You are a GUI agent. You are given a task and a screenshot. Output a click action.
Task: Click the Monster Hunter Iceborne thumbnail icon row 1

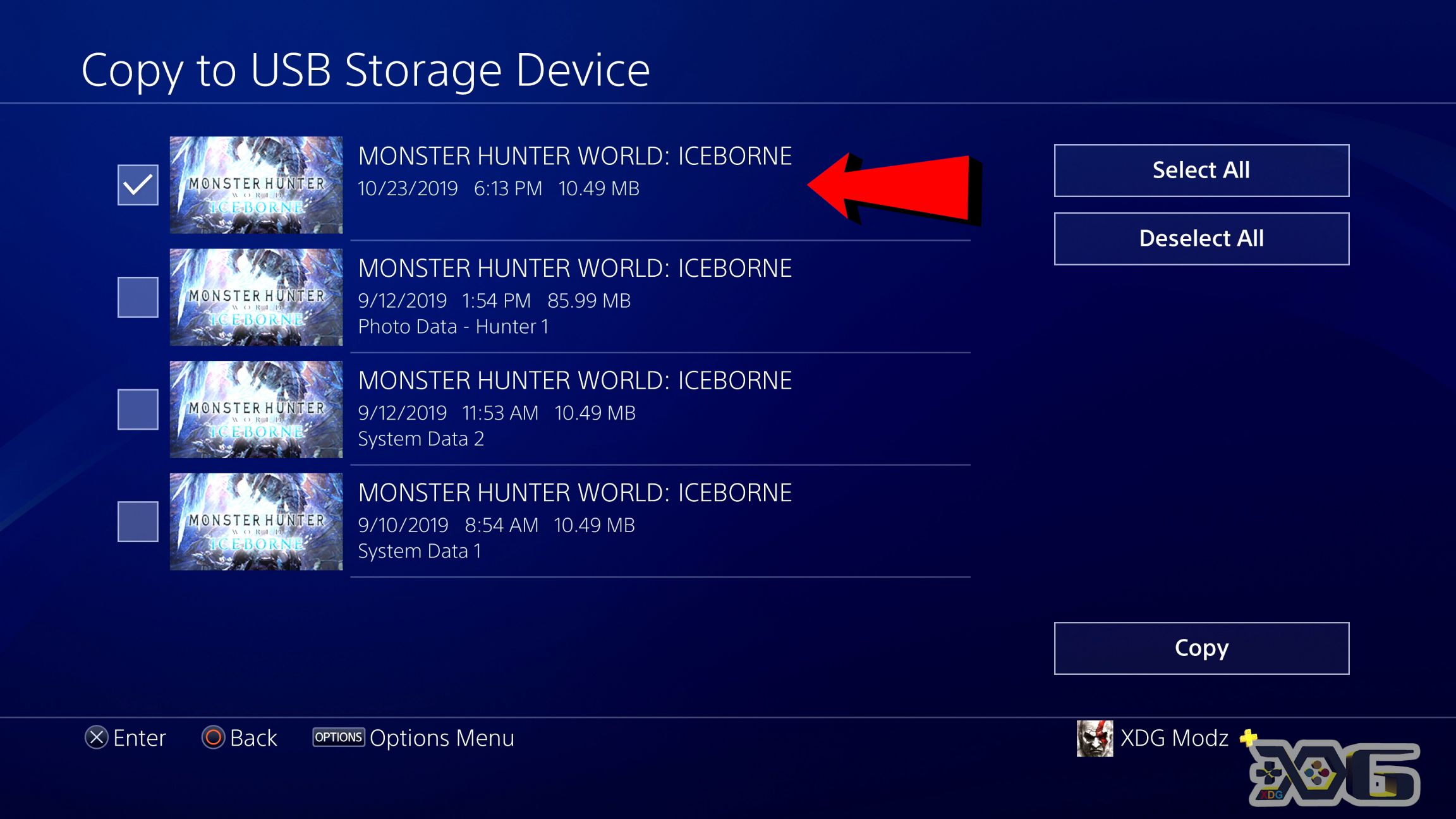[x=258, y=182]
